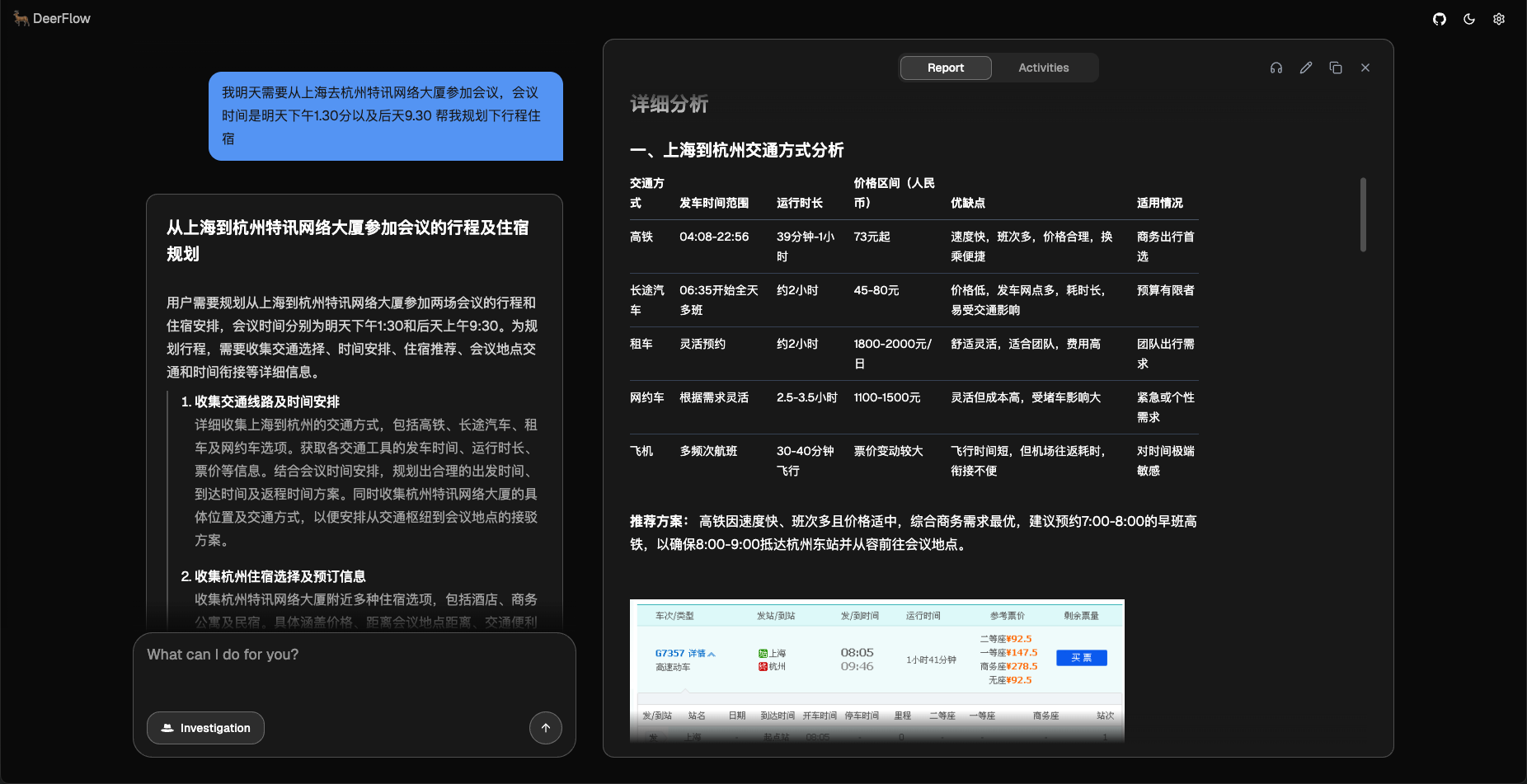
Task: Select the Report tab
Action: click(x=945, y=68)
